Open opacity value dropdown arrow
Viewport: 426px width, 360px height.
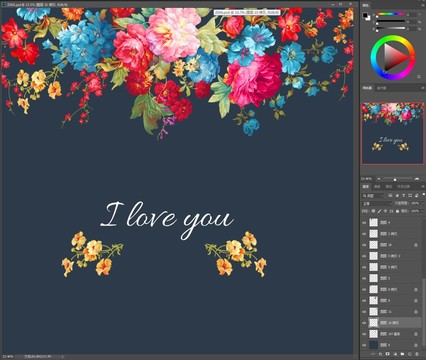423,203
